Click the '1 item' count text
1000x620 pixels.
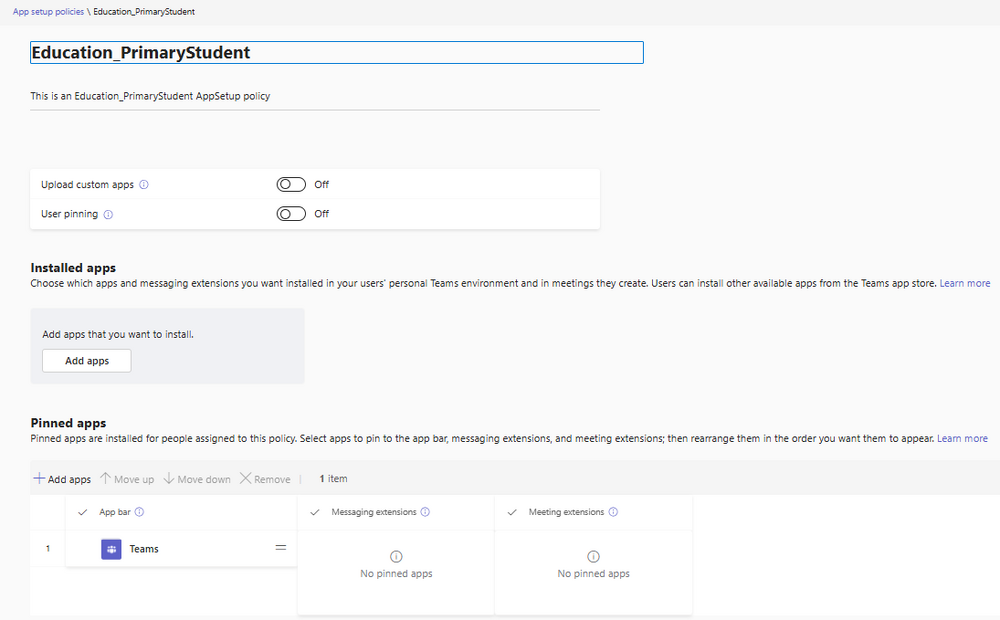(x=334, y=479)
